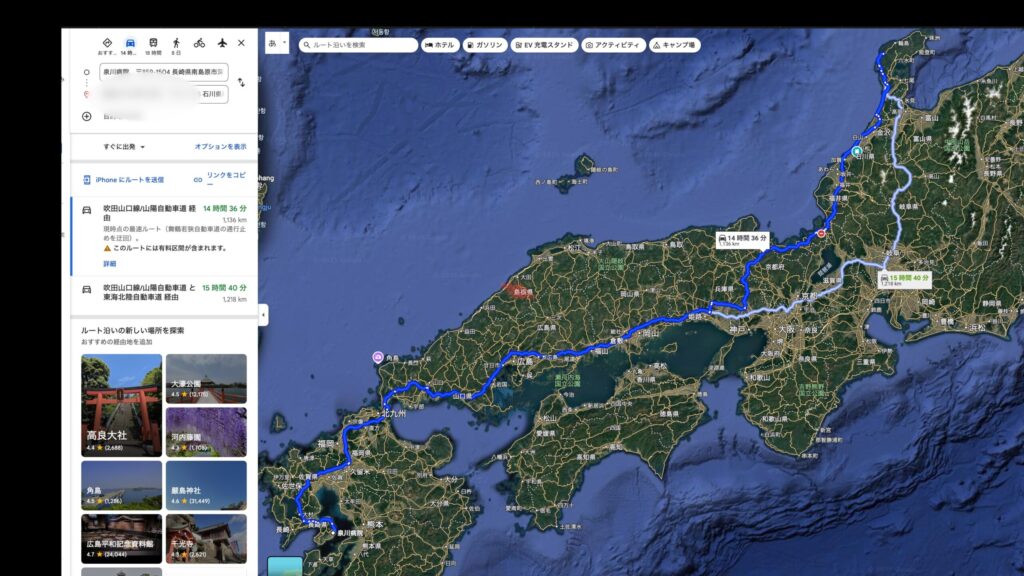Screen dimensions: 1024x576
Task: Click the road closure marker on the route
Action: (x=821, y=233)
